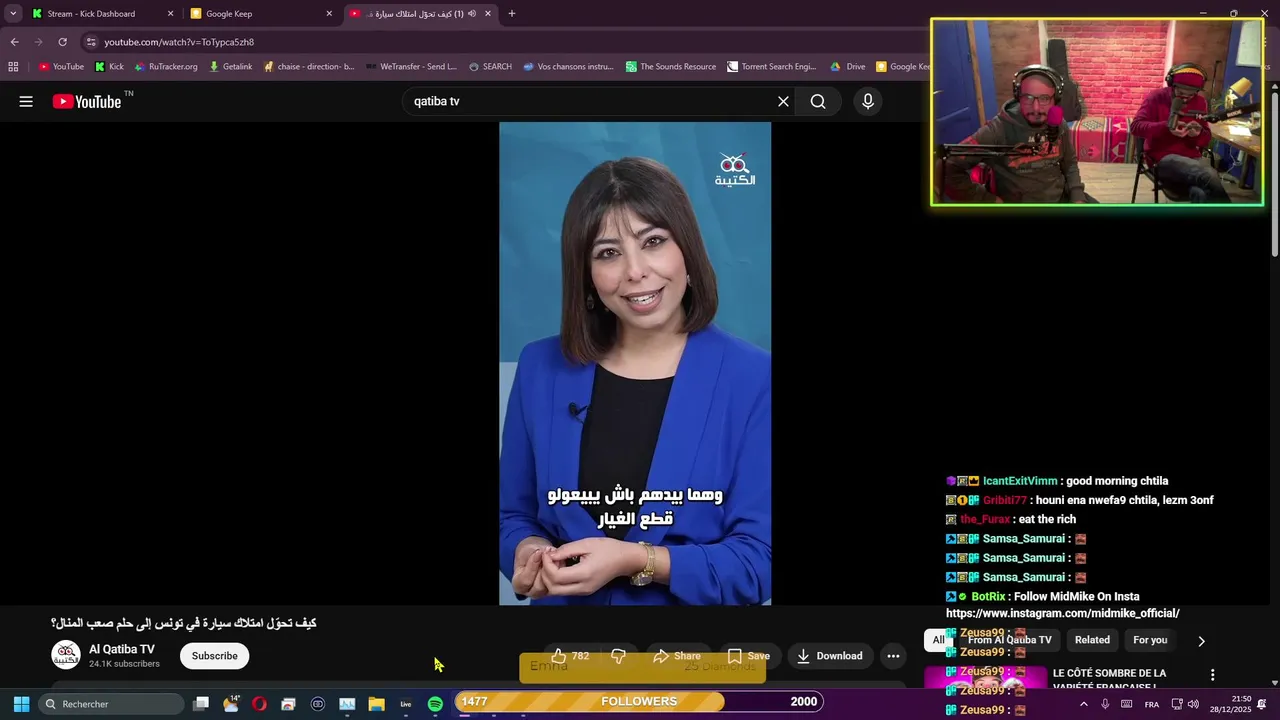Close the Google Keep tab

329,14
